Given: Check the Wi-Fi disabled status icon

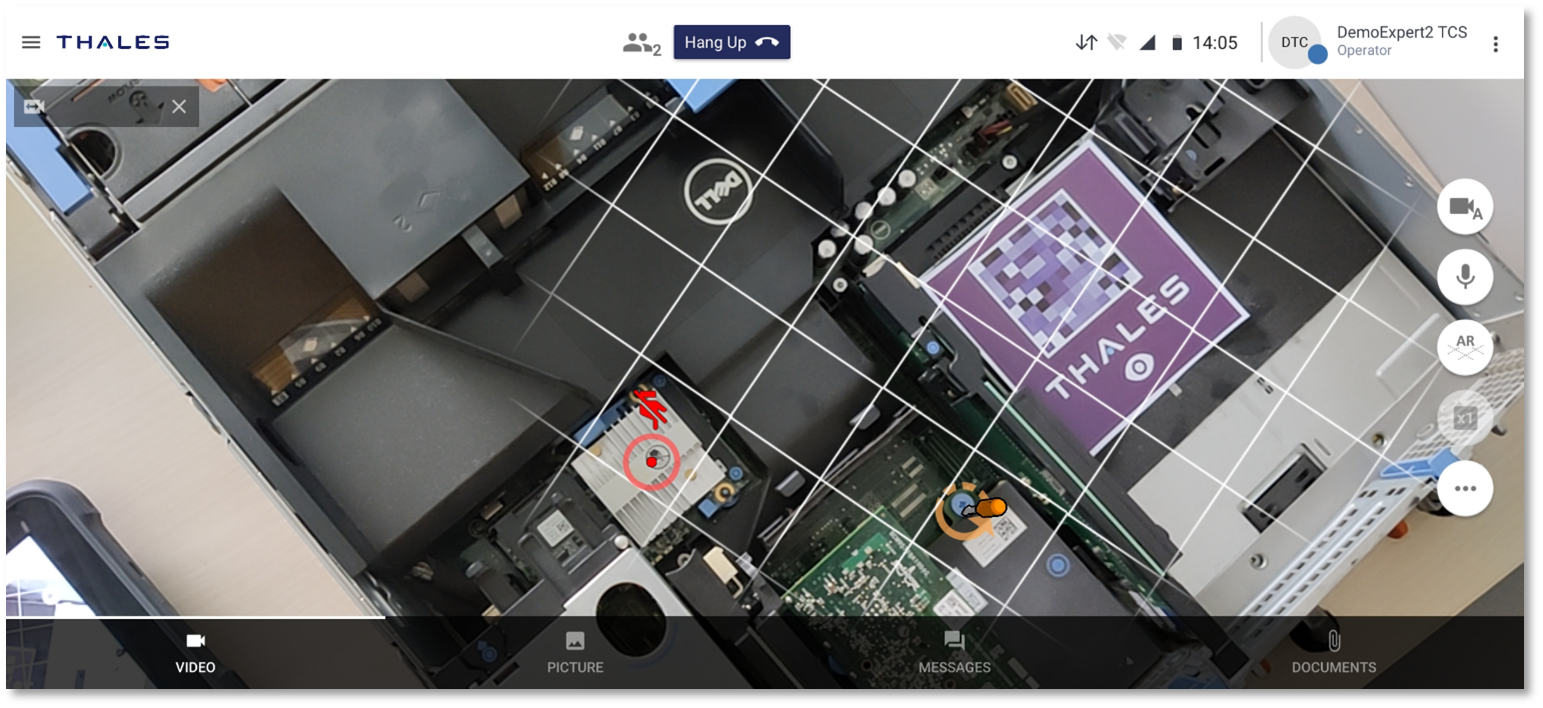Looking at the screenshot, I should point(1117,43).
